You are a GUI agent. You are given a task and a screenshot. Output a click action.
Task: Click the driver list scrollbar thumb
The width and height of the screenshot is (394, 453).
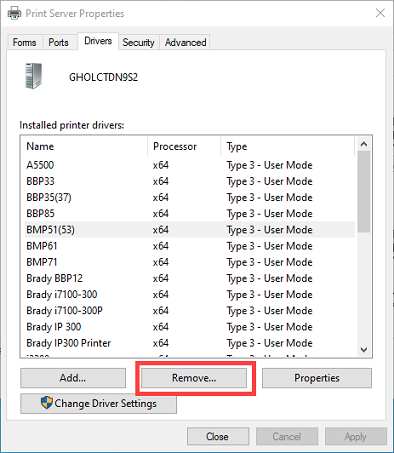(364, 191)
